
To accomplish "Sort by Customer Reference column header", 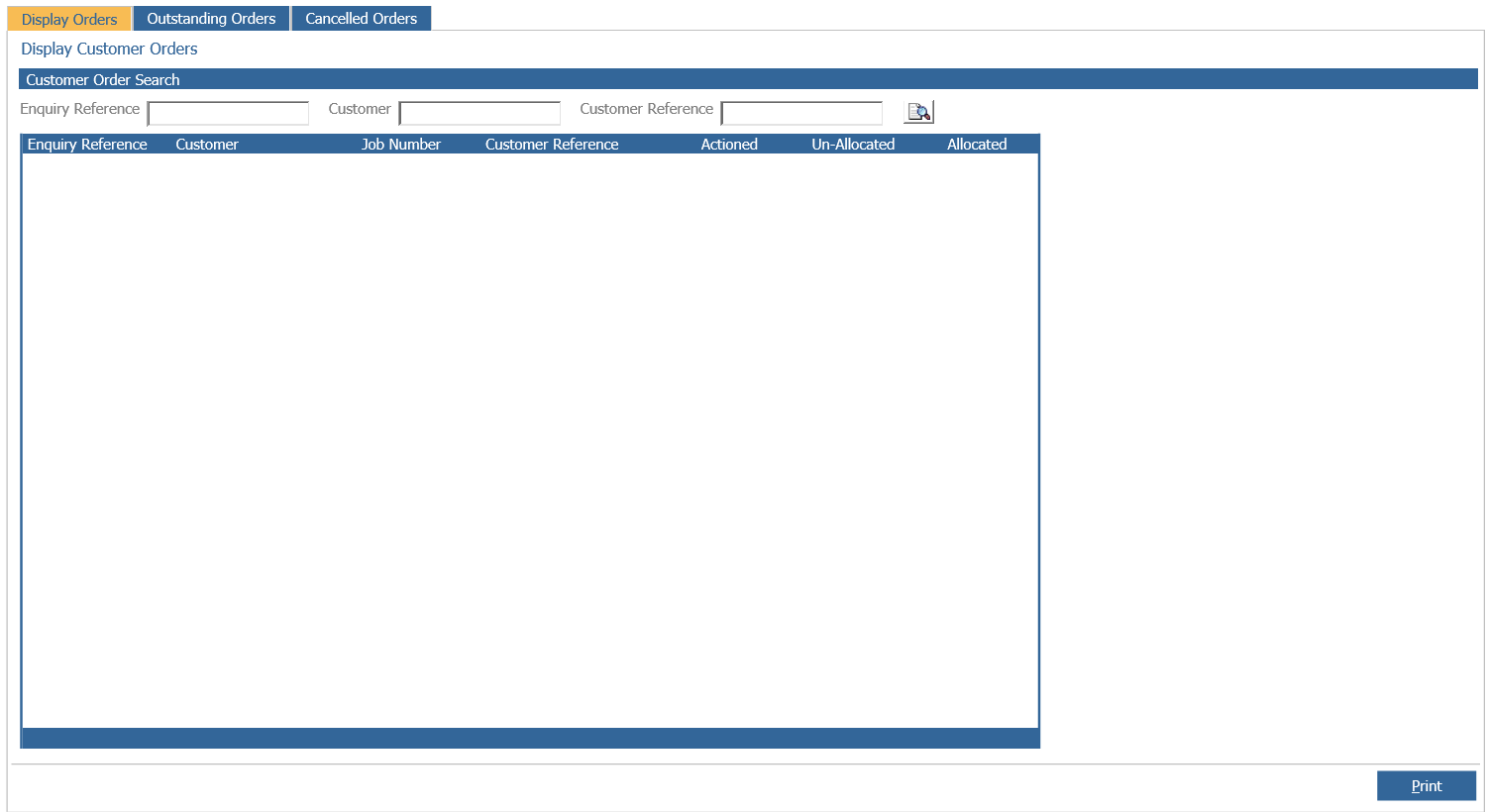I will tap(552, 145).
